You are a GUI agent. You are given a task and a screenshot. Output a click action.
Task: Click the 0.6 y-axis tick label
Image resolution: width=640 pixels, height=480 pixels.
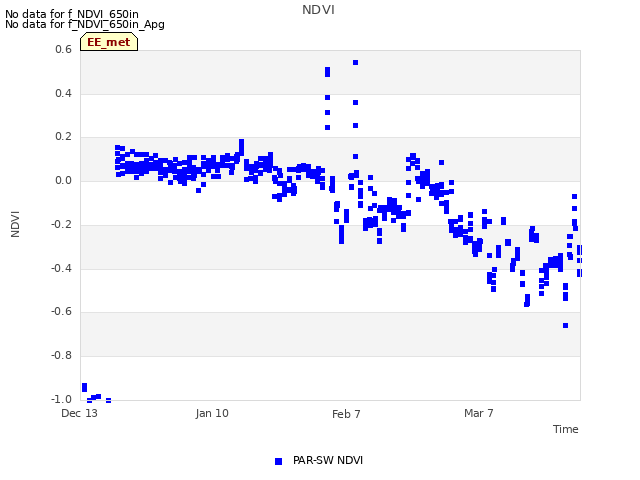(x=63, y=49)
